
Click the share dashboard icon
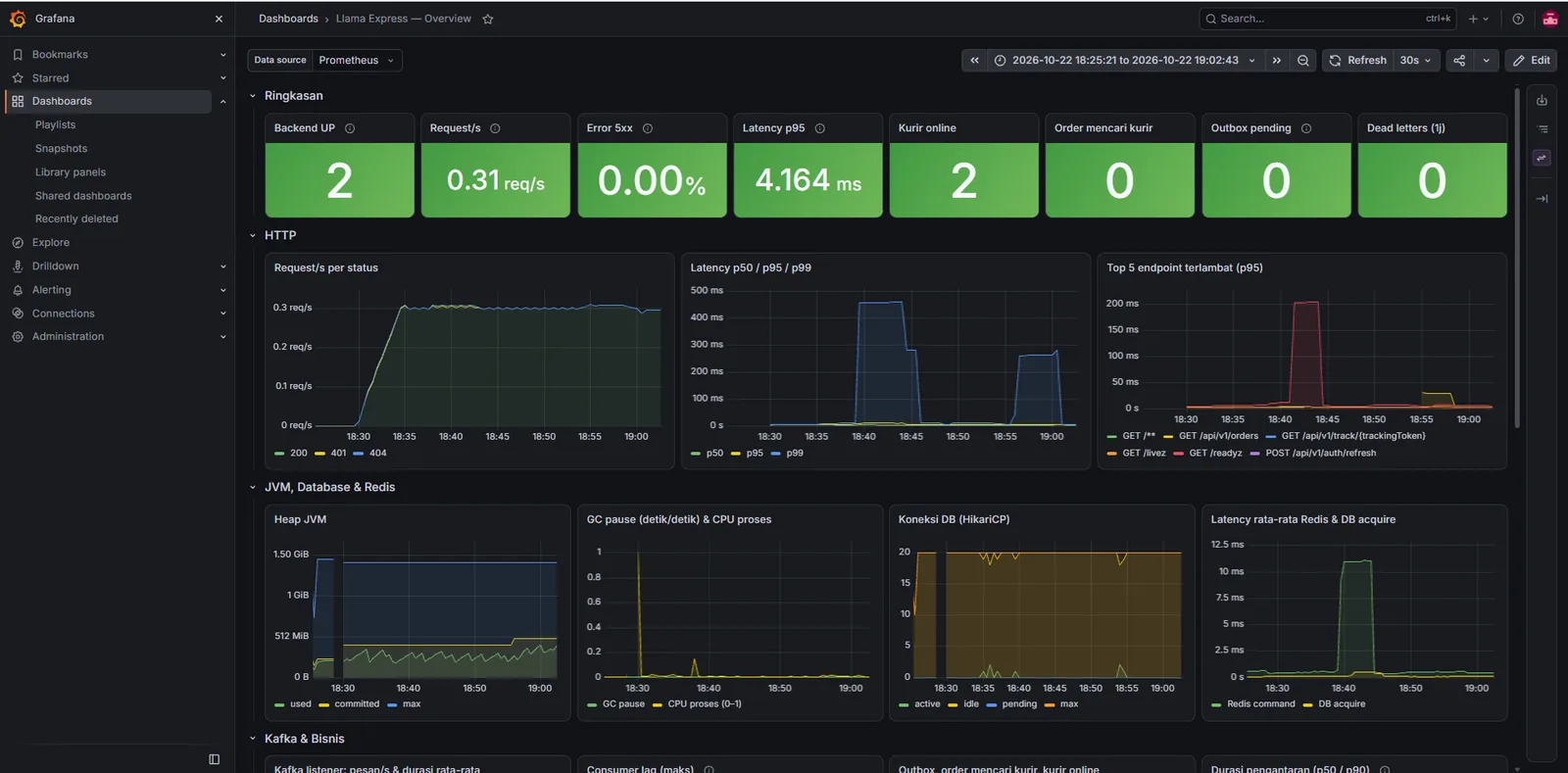[1459, 61]
